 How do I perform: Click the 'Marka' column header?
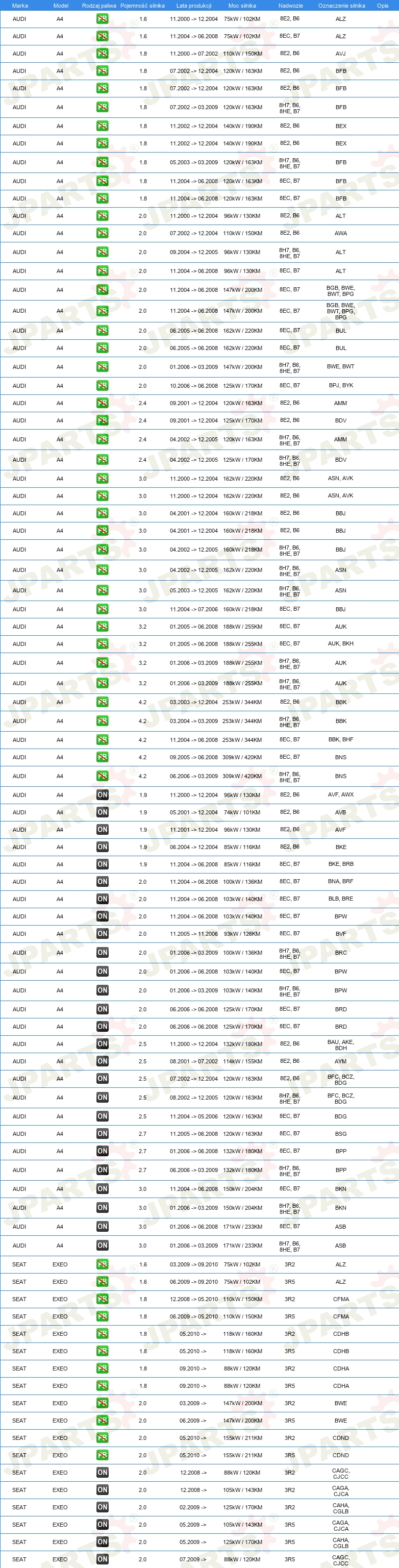tap(19, 6)
